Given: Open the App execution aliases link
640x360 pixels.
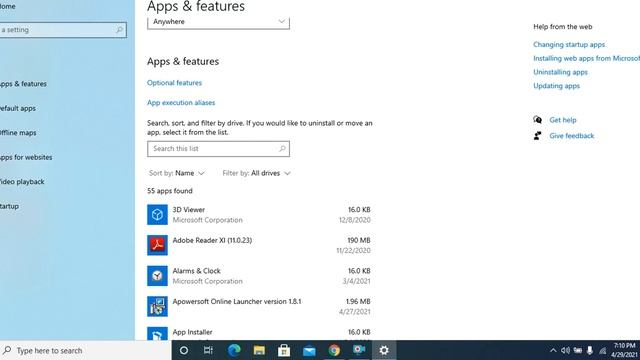Looking at the screenshot, I should [181, 102].
